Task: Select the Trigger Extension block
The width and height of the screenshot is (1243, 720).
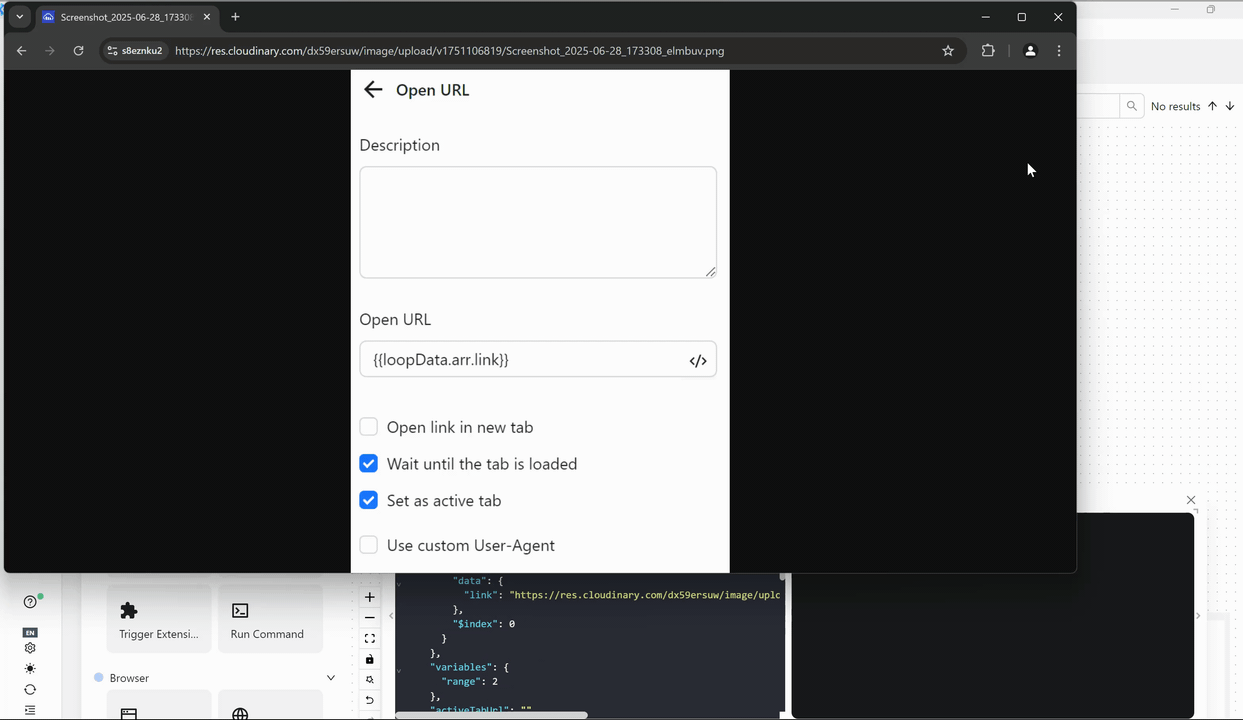Action: pyautogui.click(x=158, y=620)
